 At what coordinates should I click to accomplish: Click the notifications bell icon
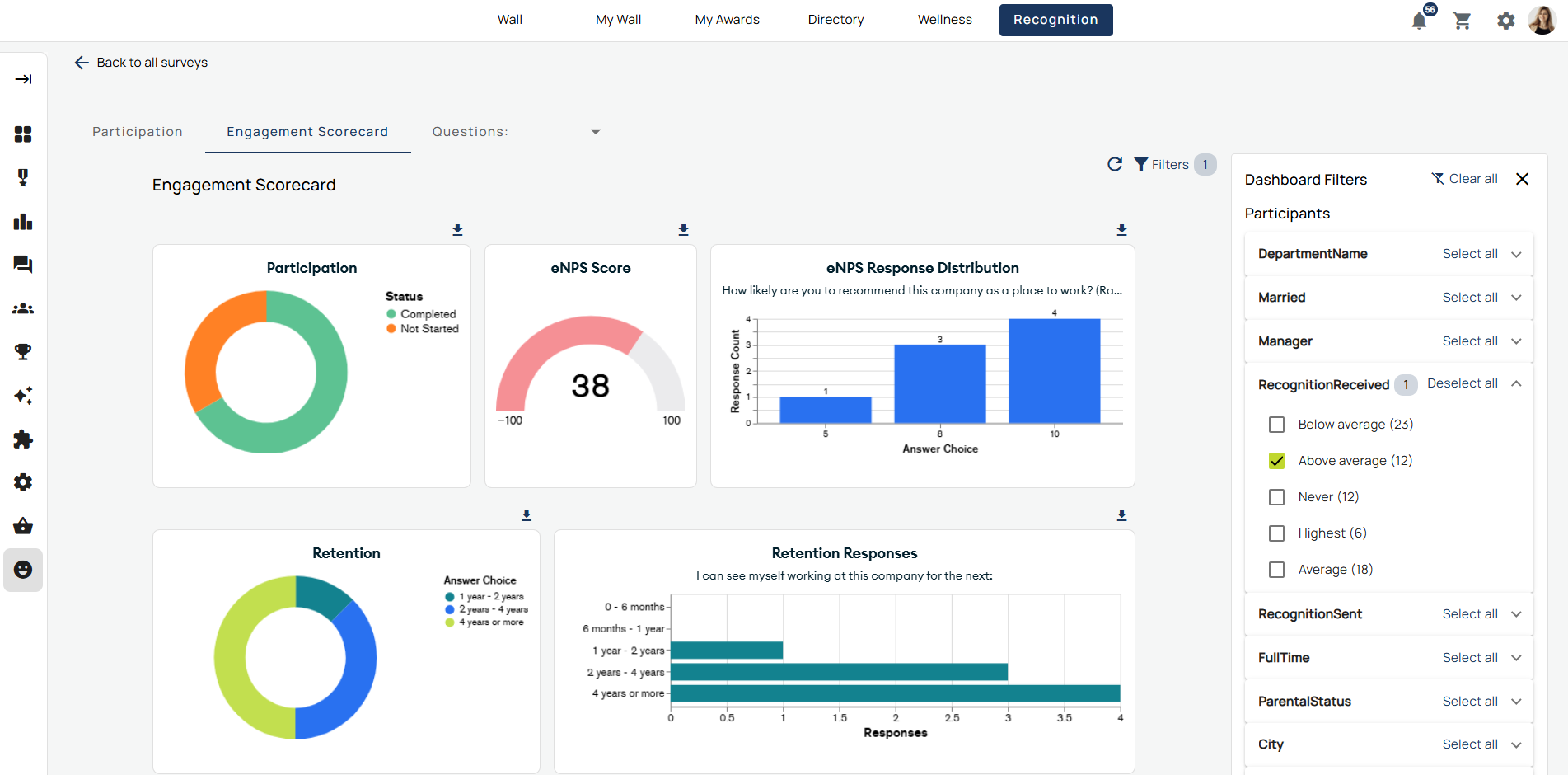point(1419,21)
